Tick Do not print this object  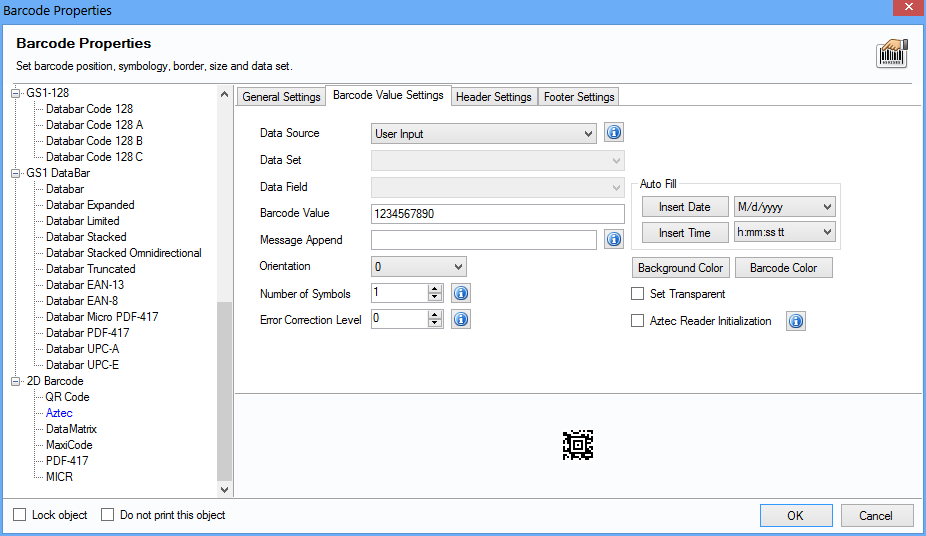pos(108,515)
